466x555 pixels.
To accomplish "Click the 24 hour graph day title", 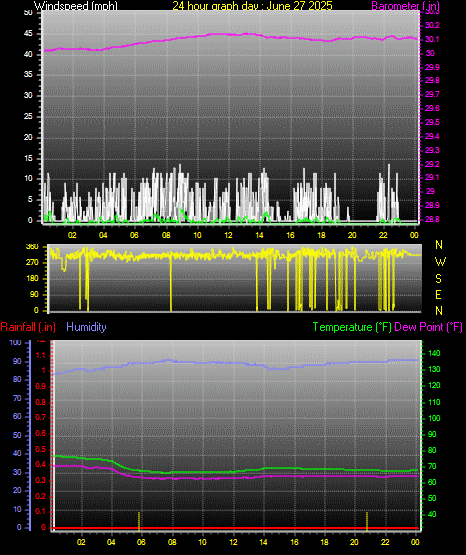I will 252,6.
